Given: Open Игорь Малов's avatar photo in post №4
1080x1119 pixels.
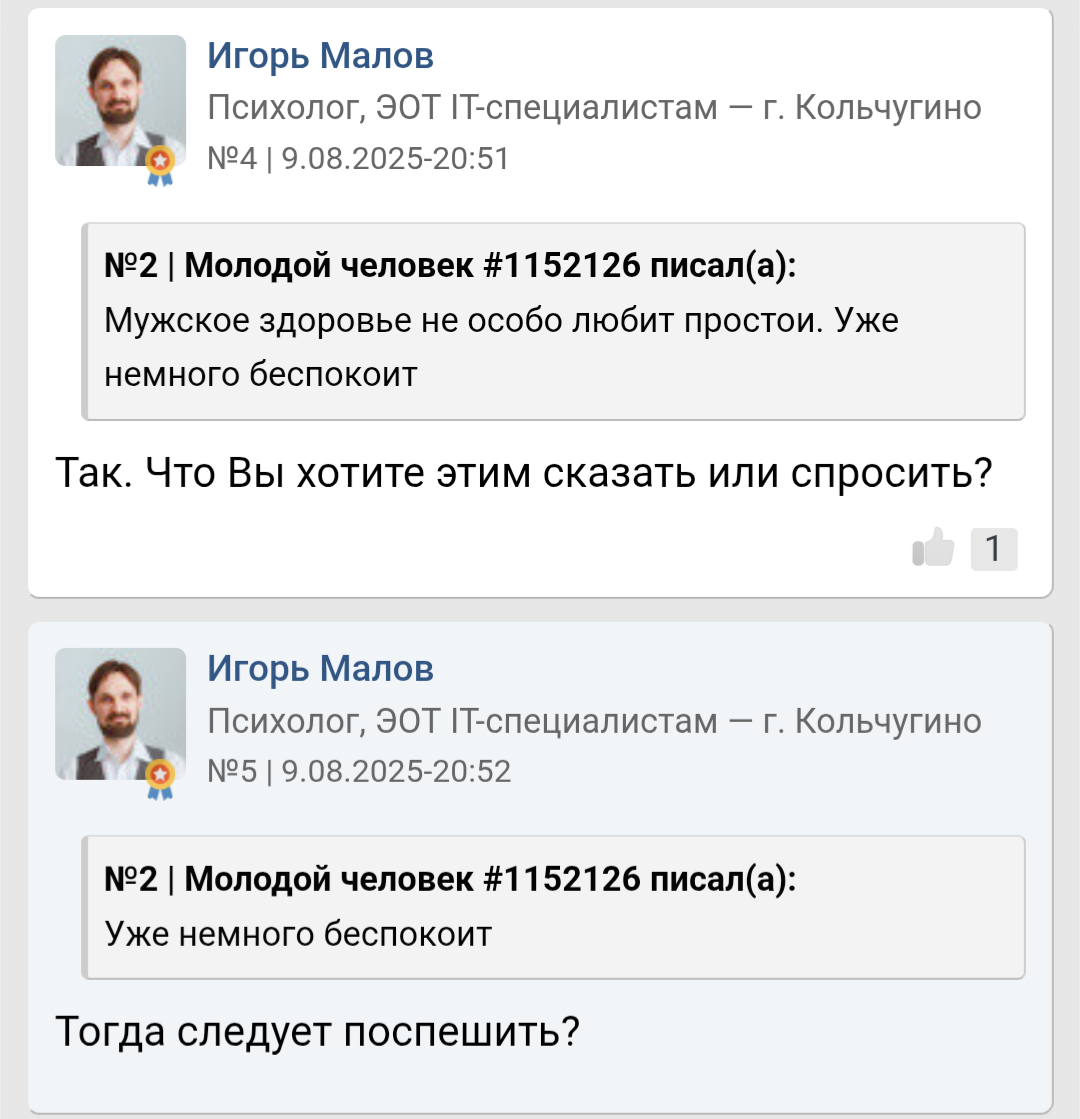Looking at the screenshot, I should pos(120,100).
